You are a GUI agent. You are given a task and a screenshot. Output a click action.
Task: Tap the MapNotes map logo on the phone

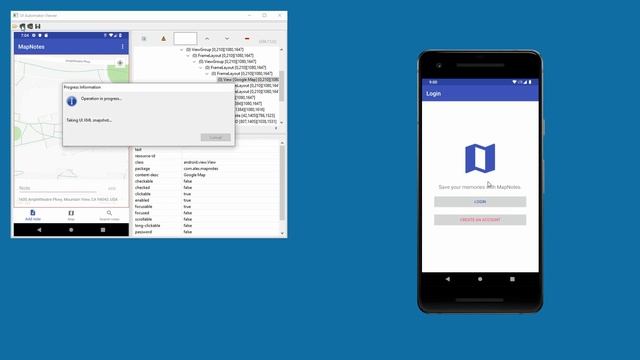point(480,158)
